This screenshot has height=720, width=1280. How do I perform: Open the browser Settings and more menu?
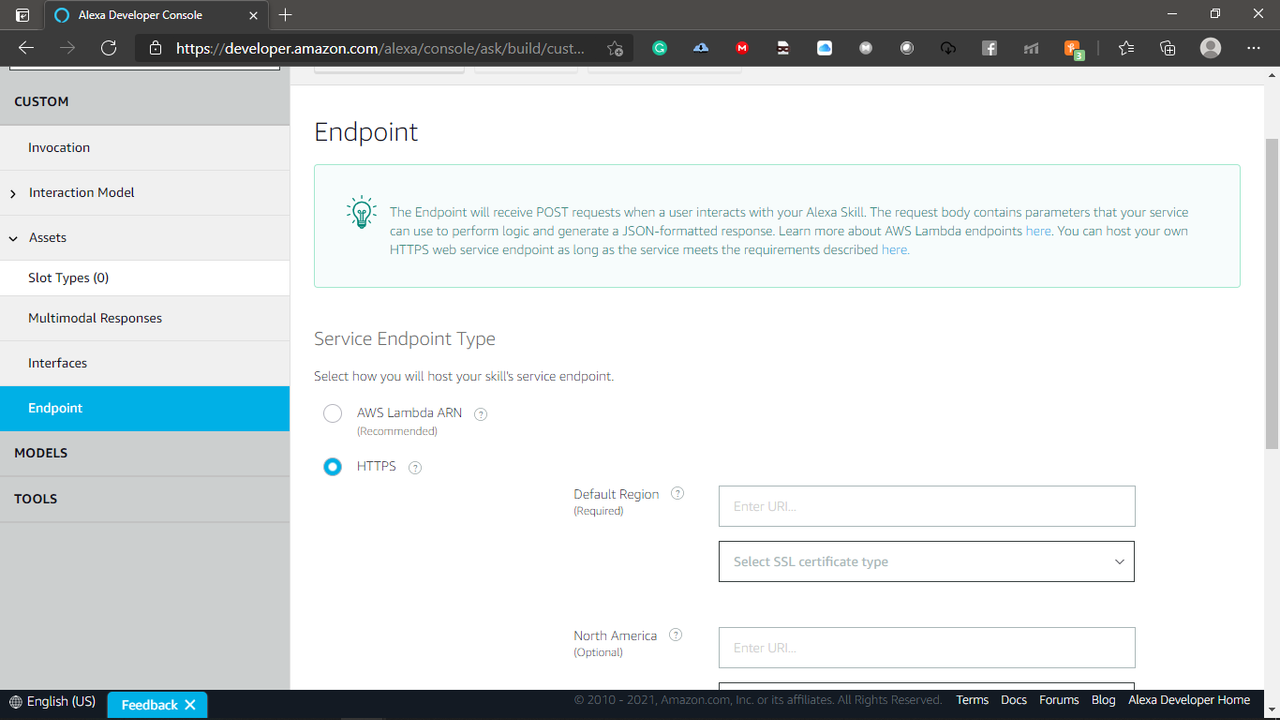click(1254, 48)
